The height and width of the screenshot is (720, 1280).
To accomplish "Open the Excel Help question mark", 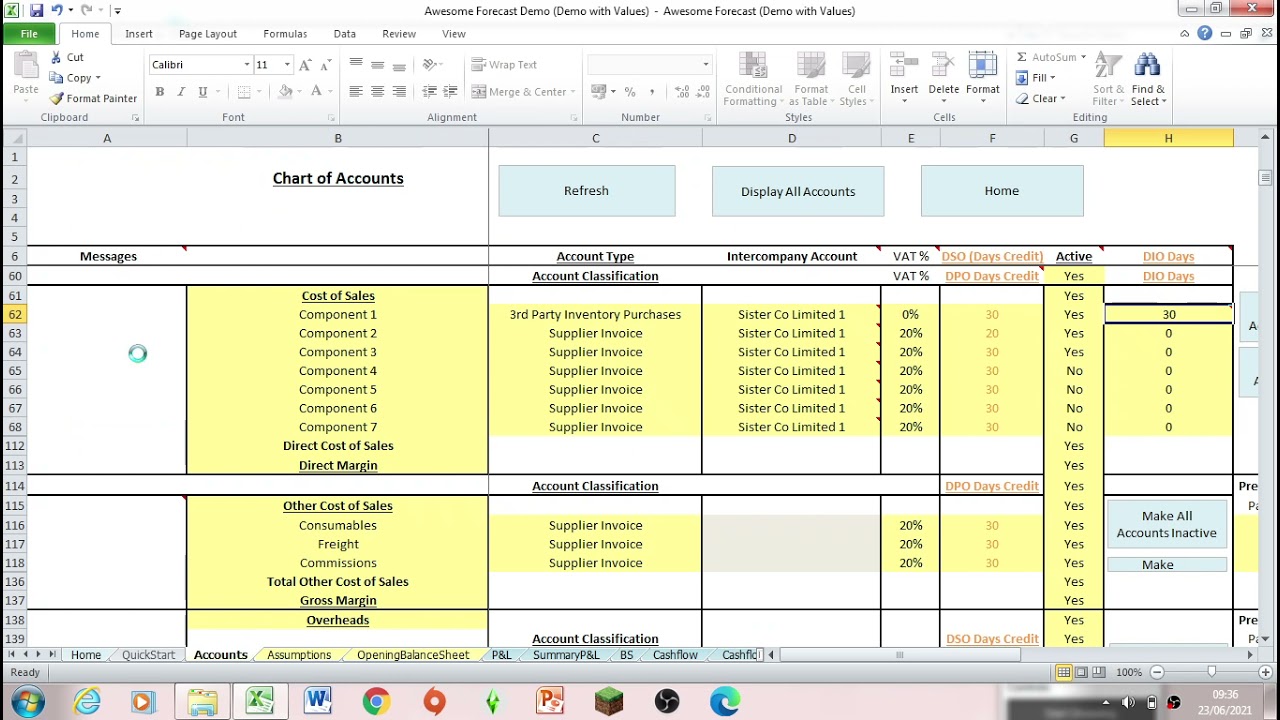I will point(1205,34).
